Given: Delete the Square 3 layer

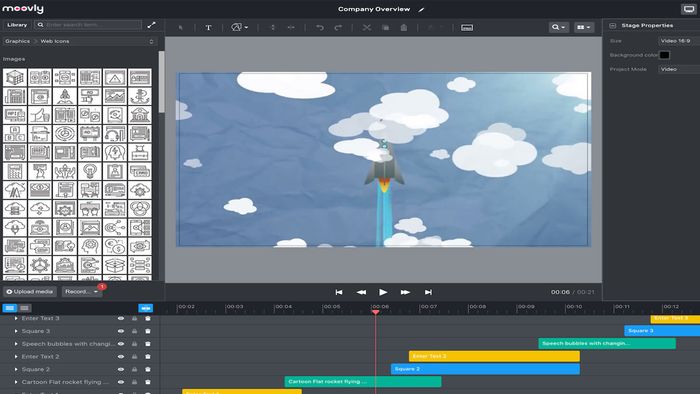Looking at the screenshot, I should (148, 331).
